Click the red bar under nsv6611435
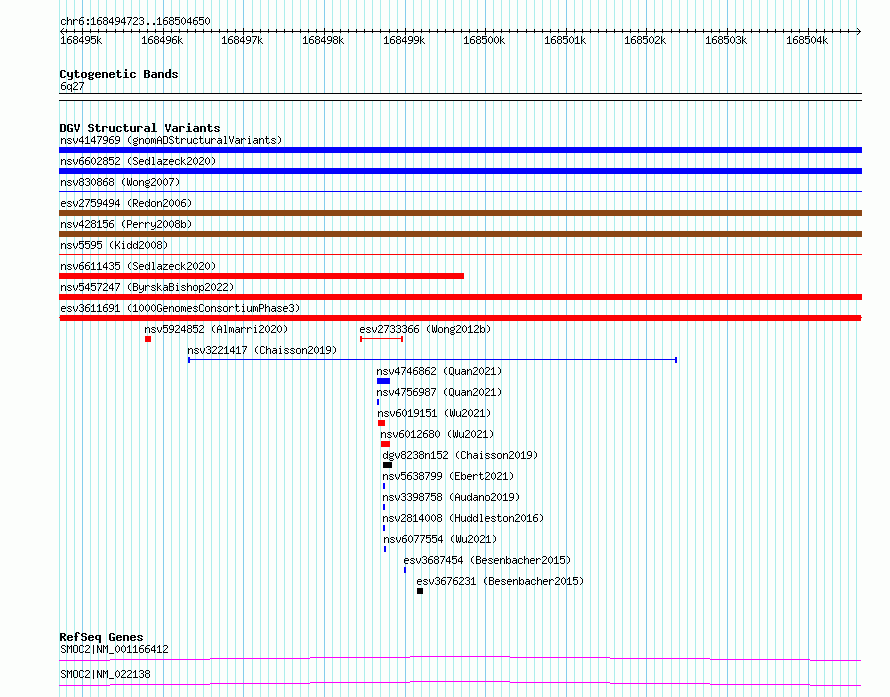 262,276
